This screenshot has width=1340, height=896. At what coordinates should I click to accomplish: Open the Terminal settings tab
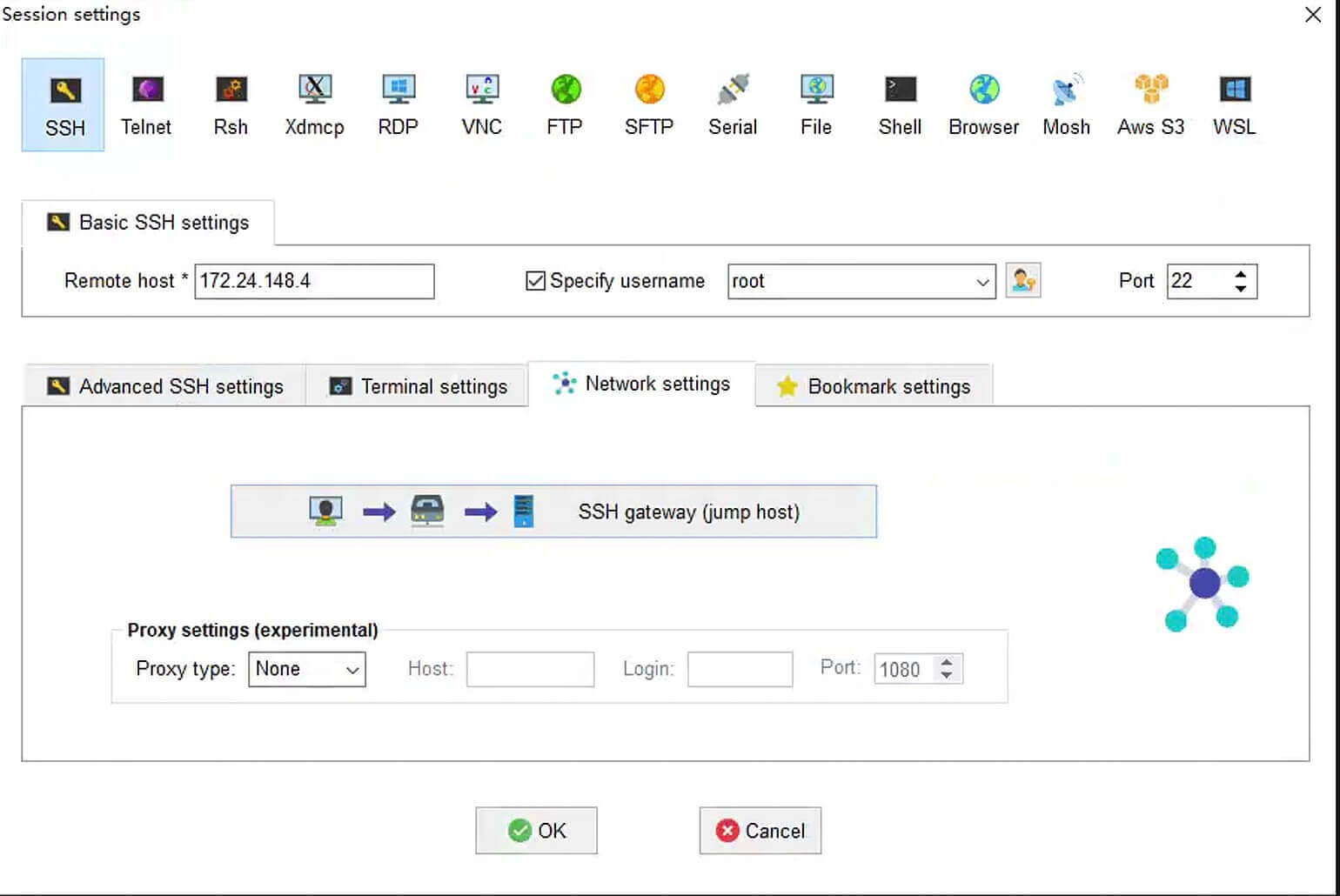click(418, 386)
